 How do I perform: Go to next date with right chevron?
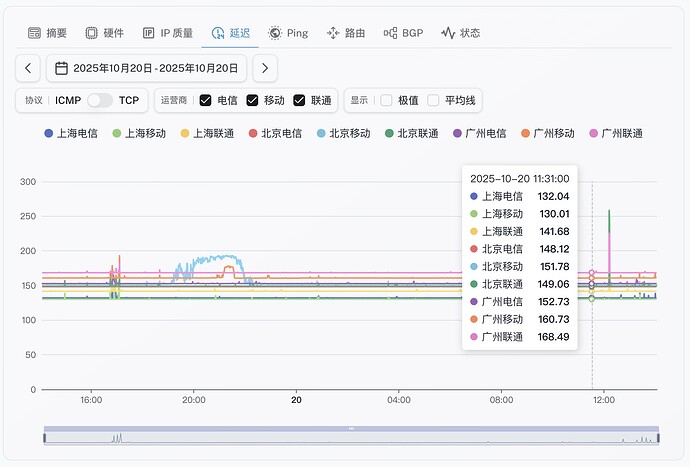click(x=264, y=69)
